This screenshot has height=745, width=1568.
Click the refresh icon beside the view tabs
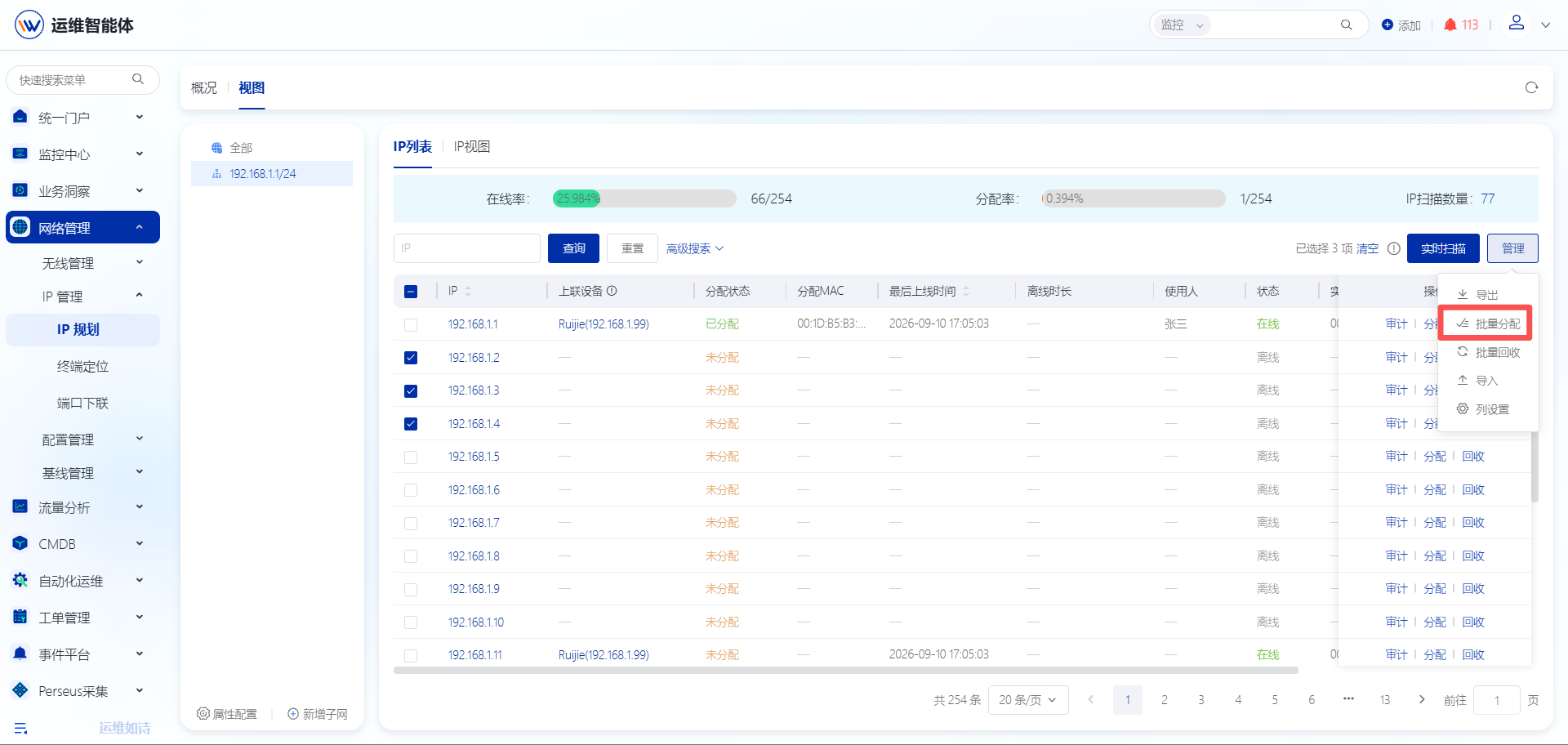[1531, 87]
